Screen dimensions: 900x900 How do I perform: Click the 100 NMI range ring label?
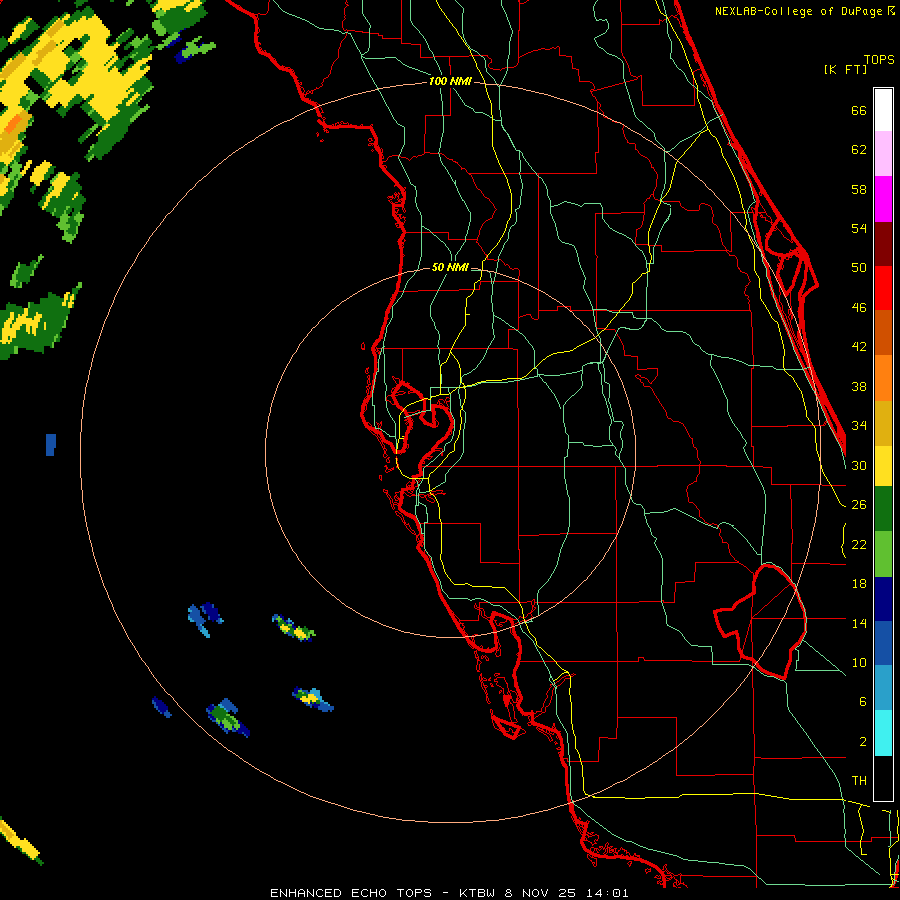[450, 81]
